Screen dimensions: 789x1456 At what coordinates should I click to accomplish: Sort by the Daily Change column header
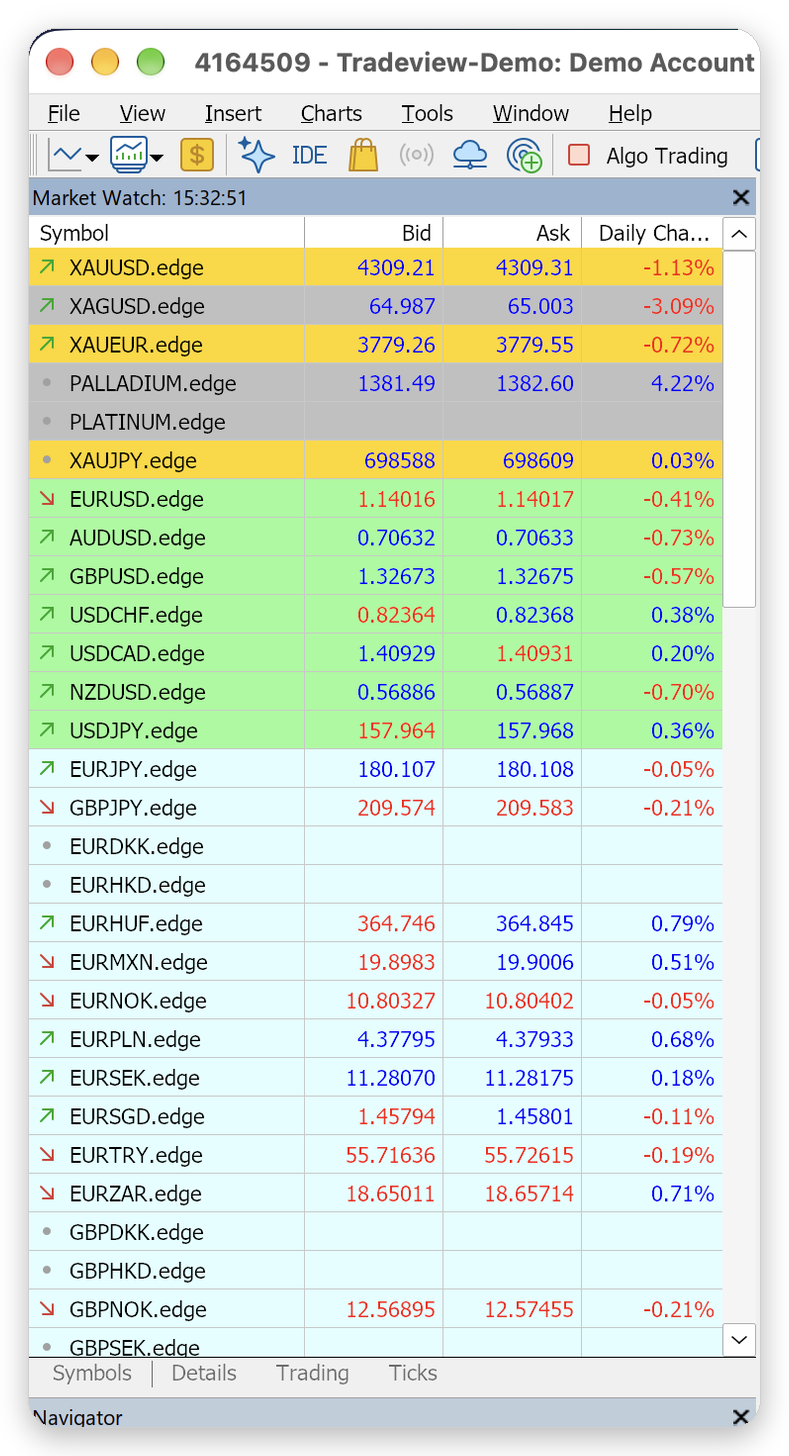(x=651, y=233)
